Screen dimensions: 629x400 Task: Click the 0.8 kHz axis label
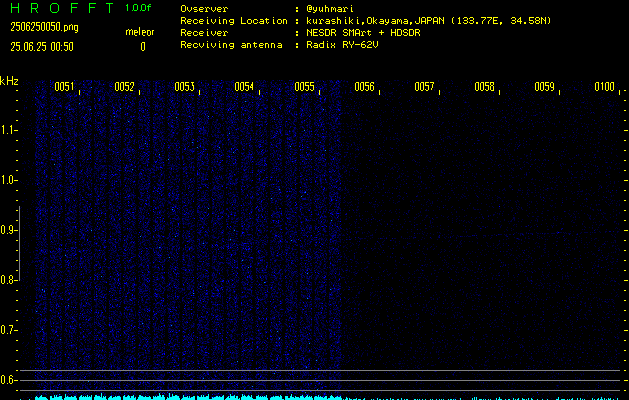[8, 280]
